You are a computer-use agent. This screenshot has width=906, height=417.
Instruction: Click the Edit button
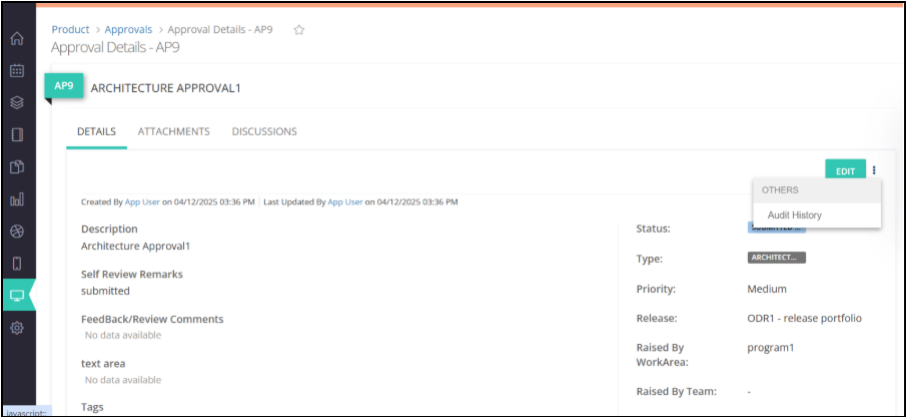845,171
